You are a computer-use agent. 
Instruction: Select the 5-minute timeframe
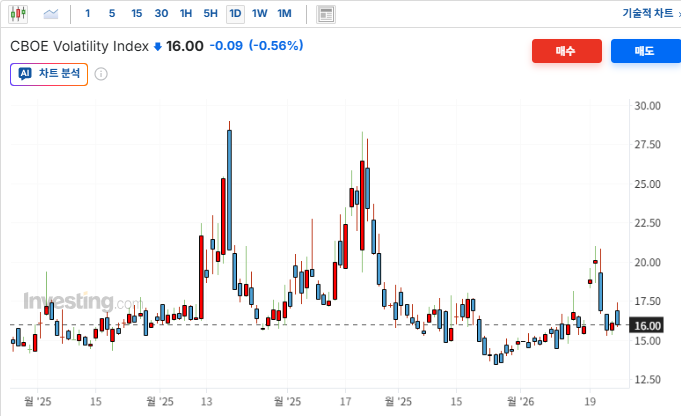coord(112,13)
